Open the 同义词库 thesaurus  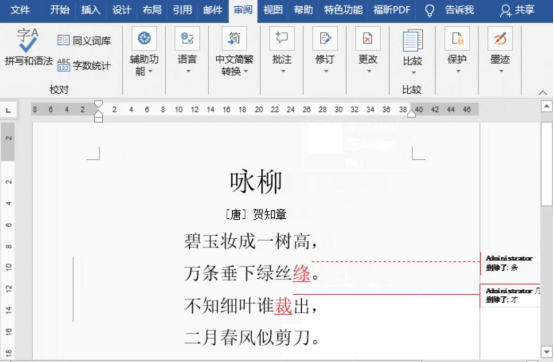[x=84, y=41]
